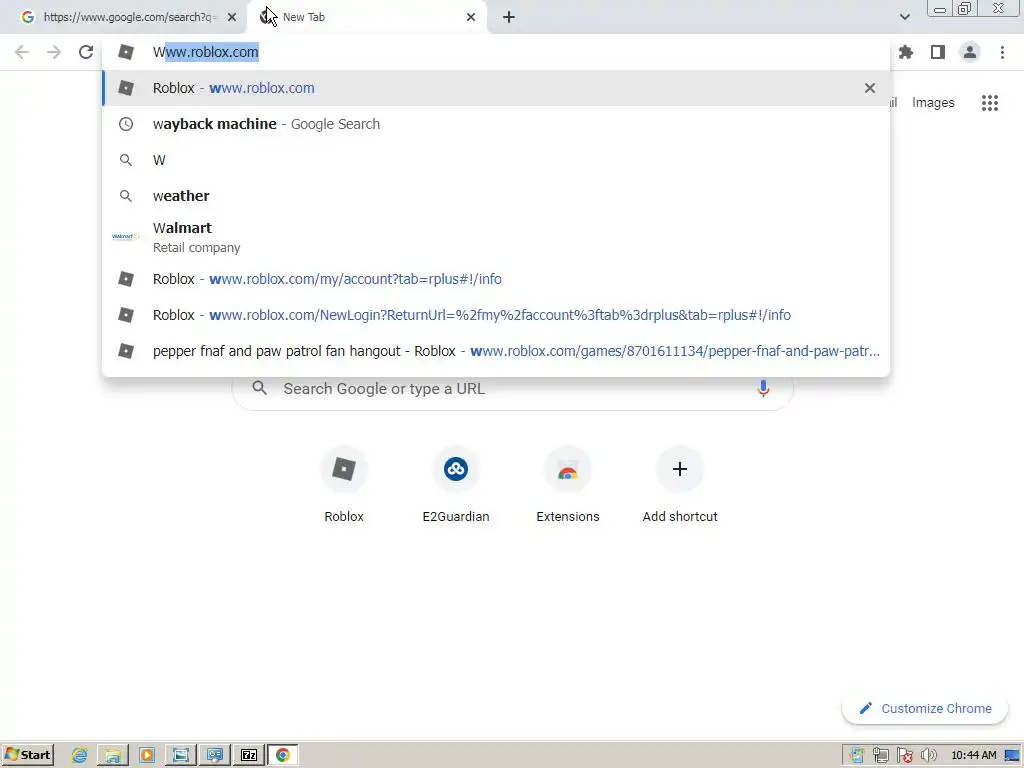Open the E2Guardian shortcut tile
Screen dimensions: 1024x768
pos(456,484)
